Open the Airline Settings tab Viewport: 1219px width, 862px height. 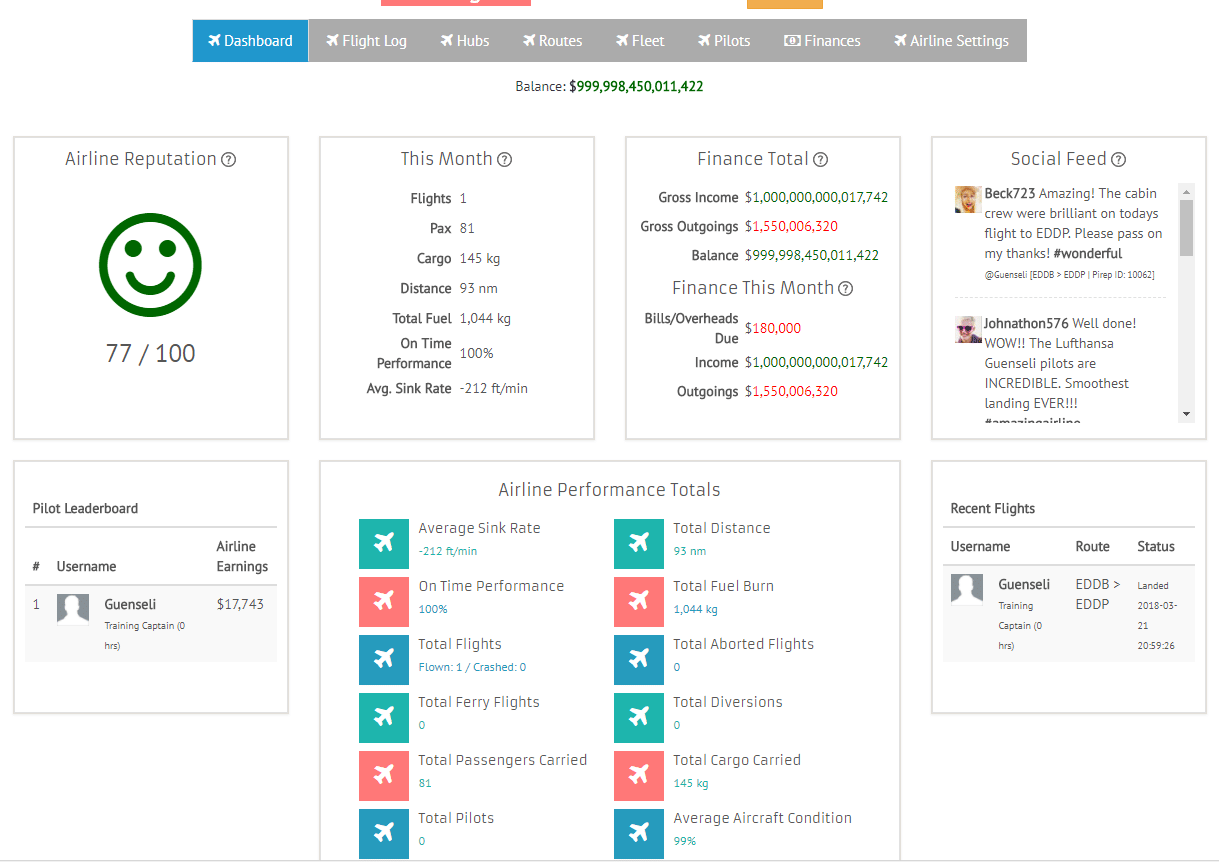click(951, 41)
